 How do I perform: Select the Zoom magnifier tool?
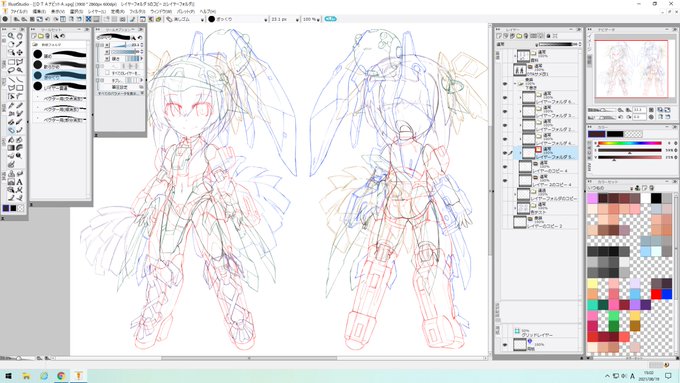[x=11, y=36]
